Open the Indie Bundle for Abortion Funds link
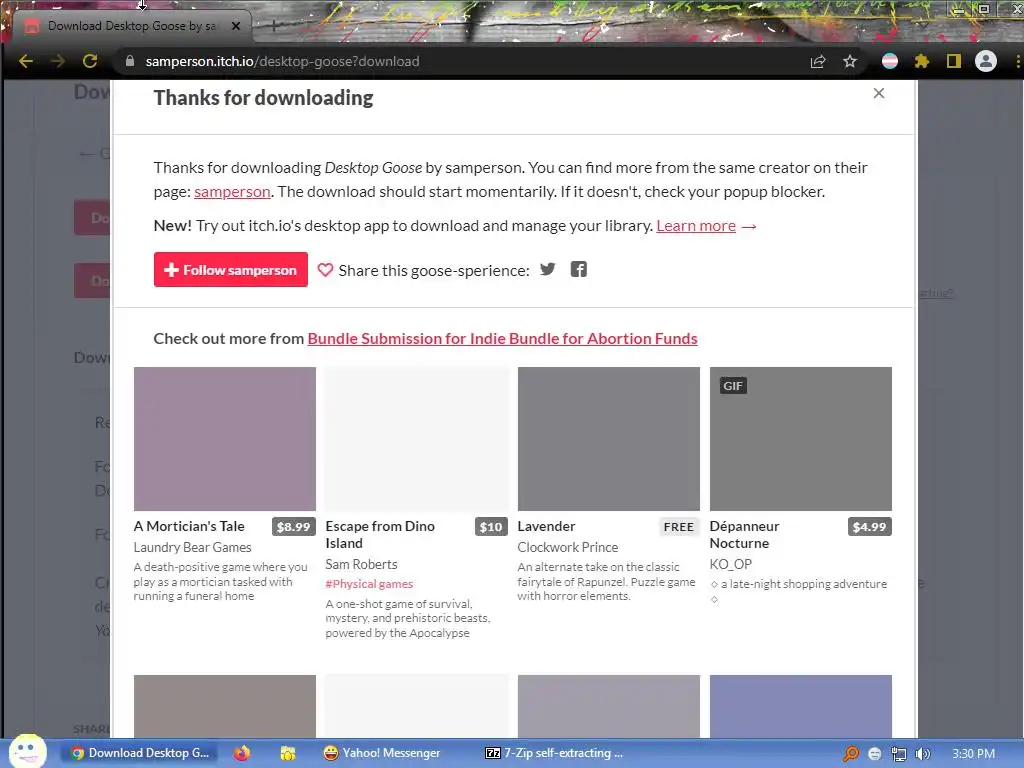The width and height of the screenshot is (1024, 768). (x=502, y=338)
